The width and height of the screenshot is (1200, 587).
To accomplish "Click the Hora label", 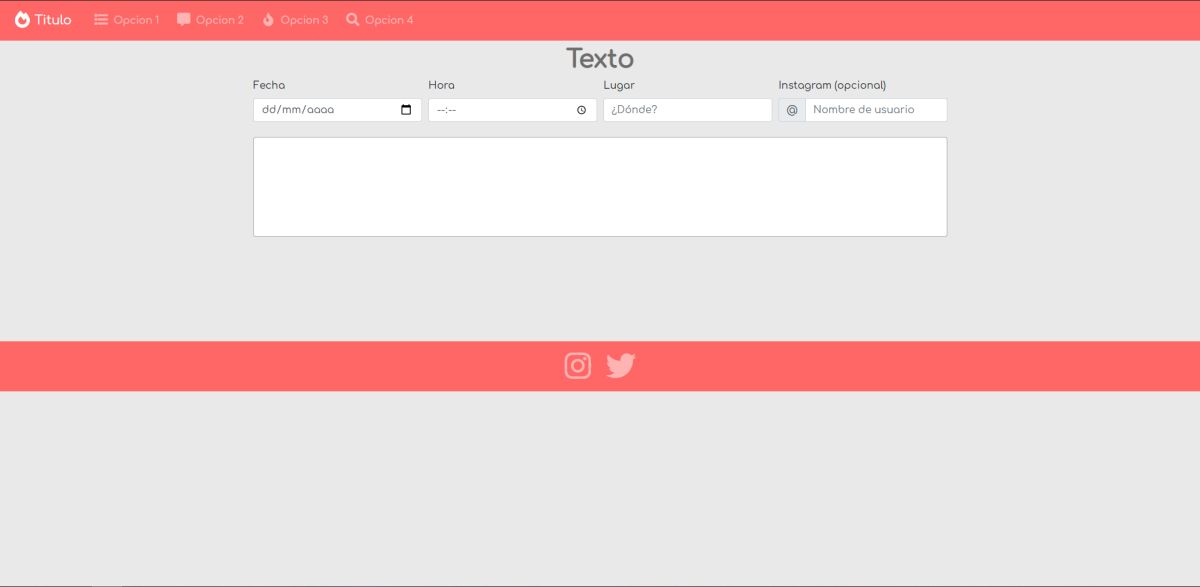I will point(441,85).
